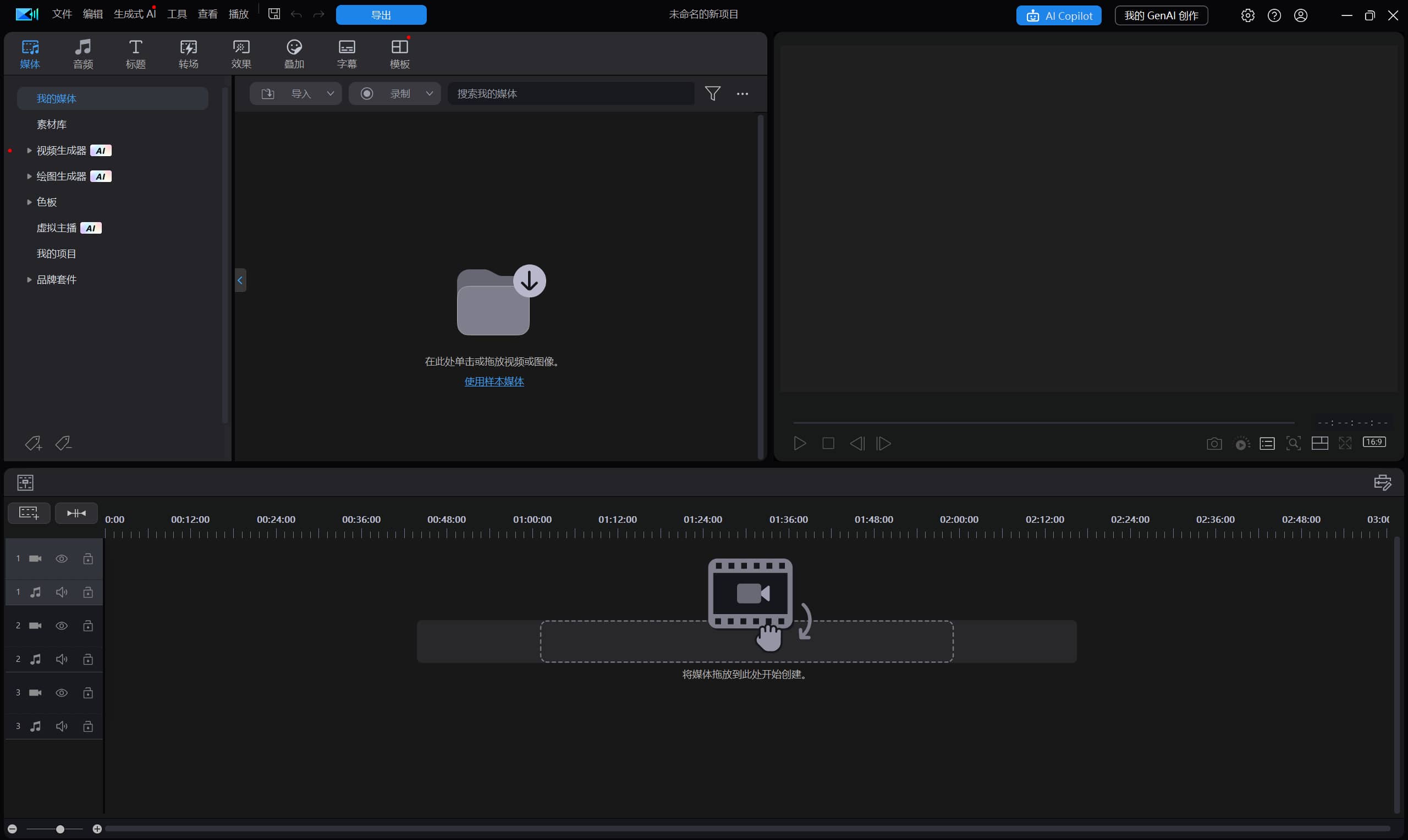Hide video track 1 with eye icon
1408x840 pixels.
(62, 559)
